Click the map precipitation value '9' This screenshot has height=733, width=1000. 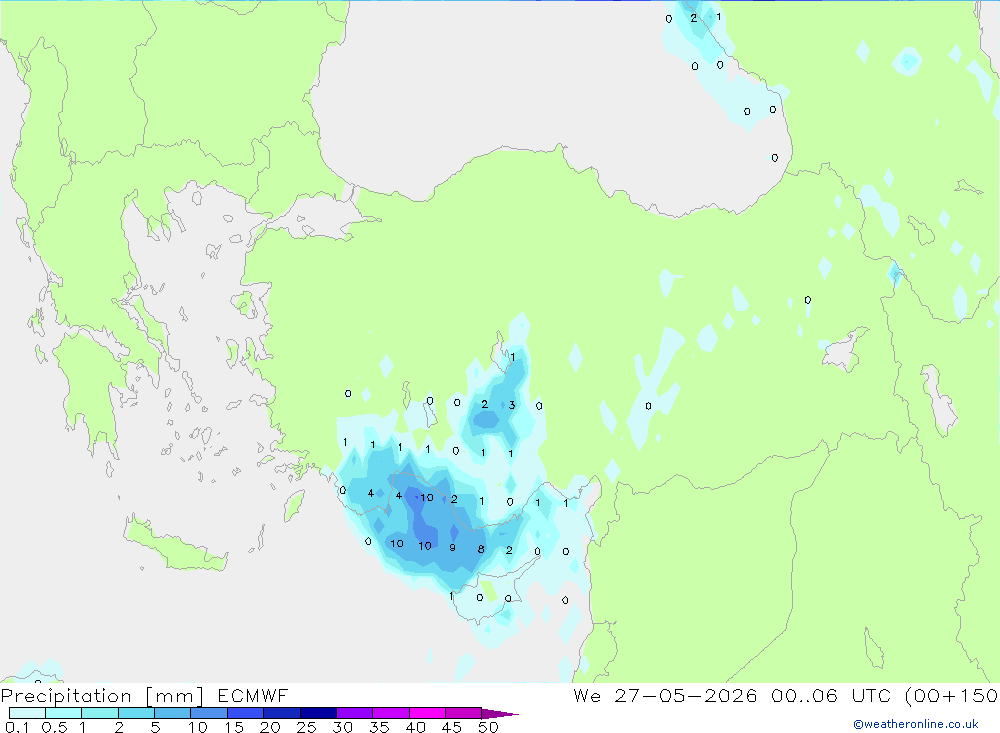[452, 547]
